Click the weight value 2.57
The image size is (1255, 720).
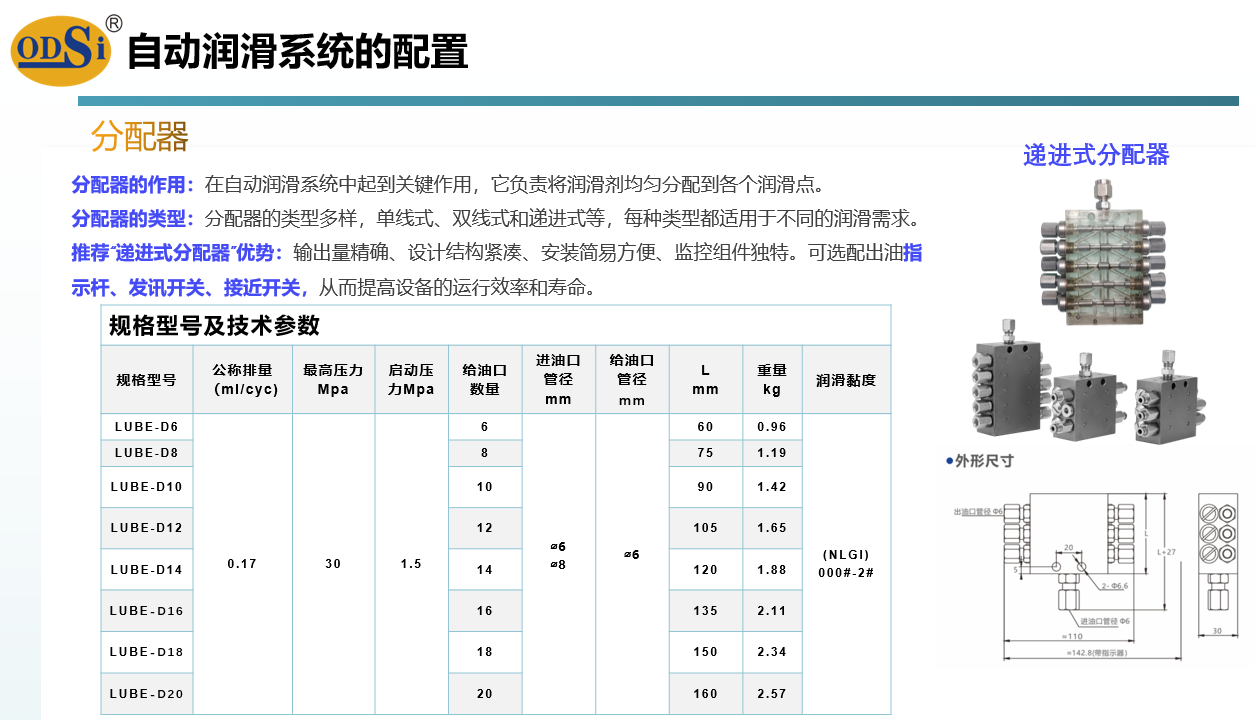(772, 693)
